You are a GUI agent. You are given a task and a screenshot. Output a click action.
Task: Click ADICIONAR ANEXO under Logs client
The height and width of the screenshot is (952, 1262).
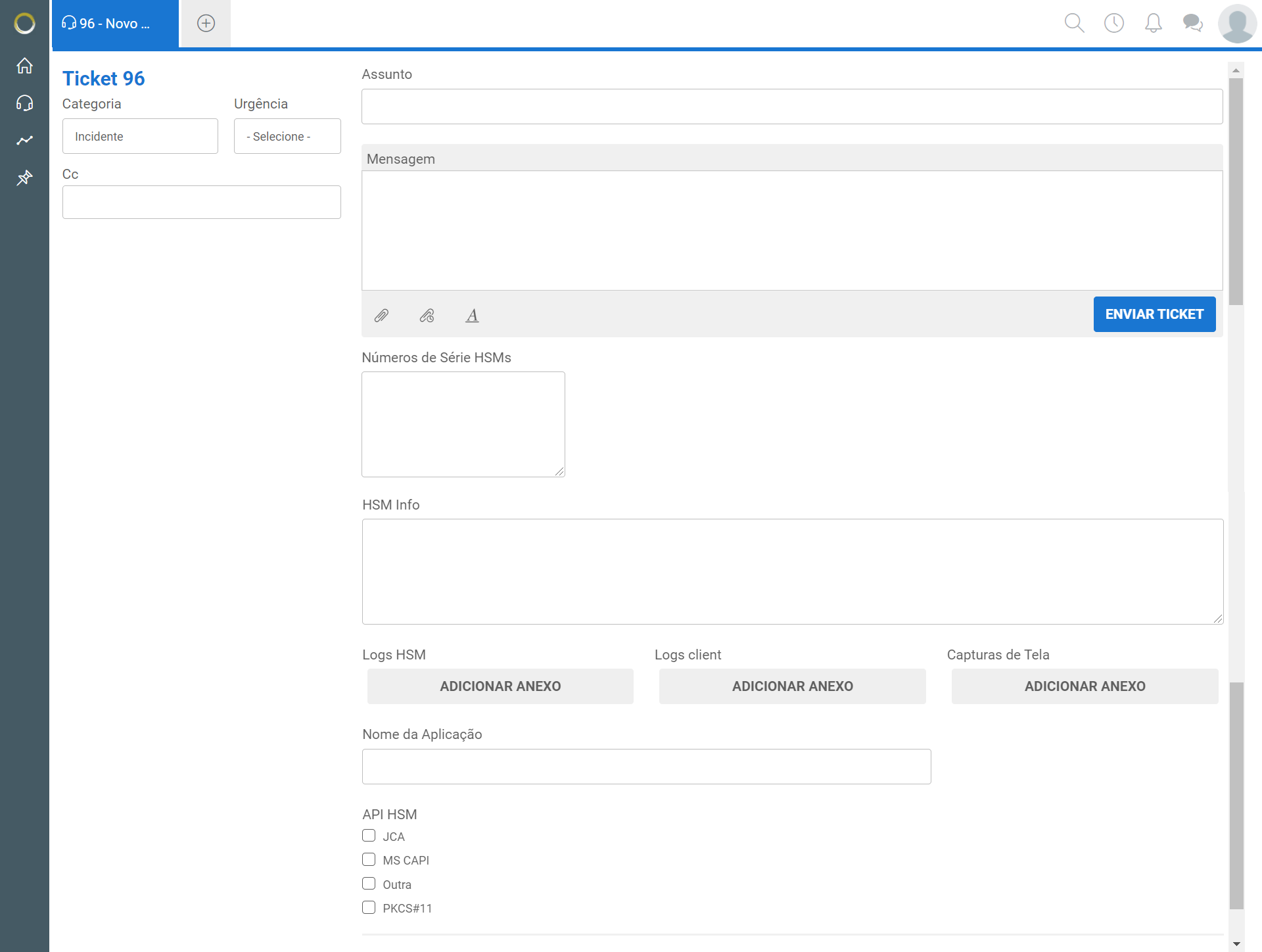793,686
